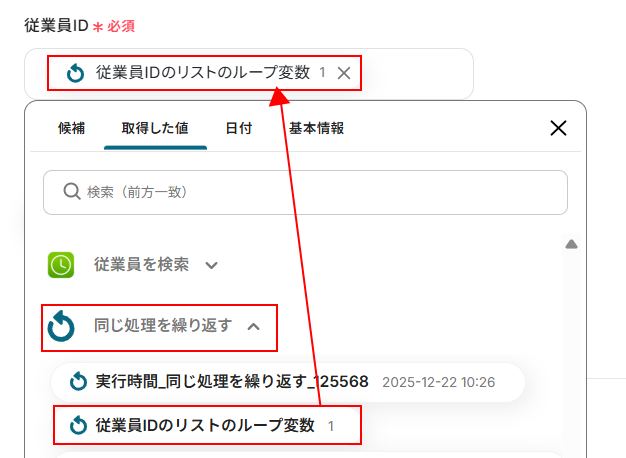The image size is (626, 458).
Task: Click the 2025-12-22 10:26 timestamp value
Action: [x=438, y=383]
